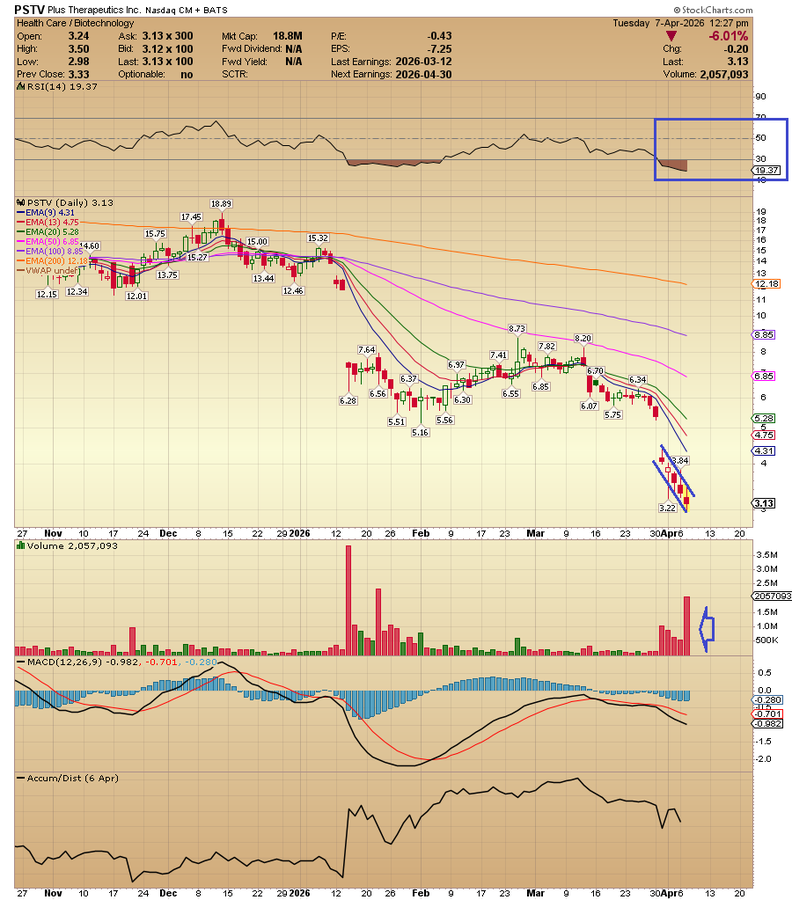Click the 8.73 high price label

tap(517, 329)
